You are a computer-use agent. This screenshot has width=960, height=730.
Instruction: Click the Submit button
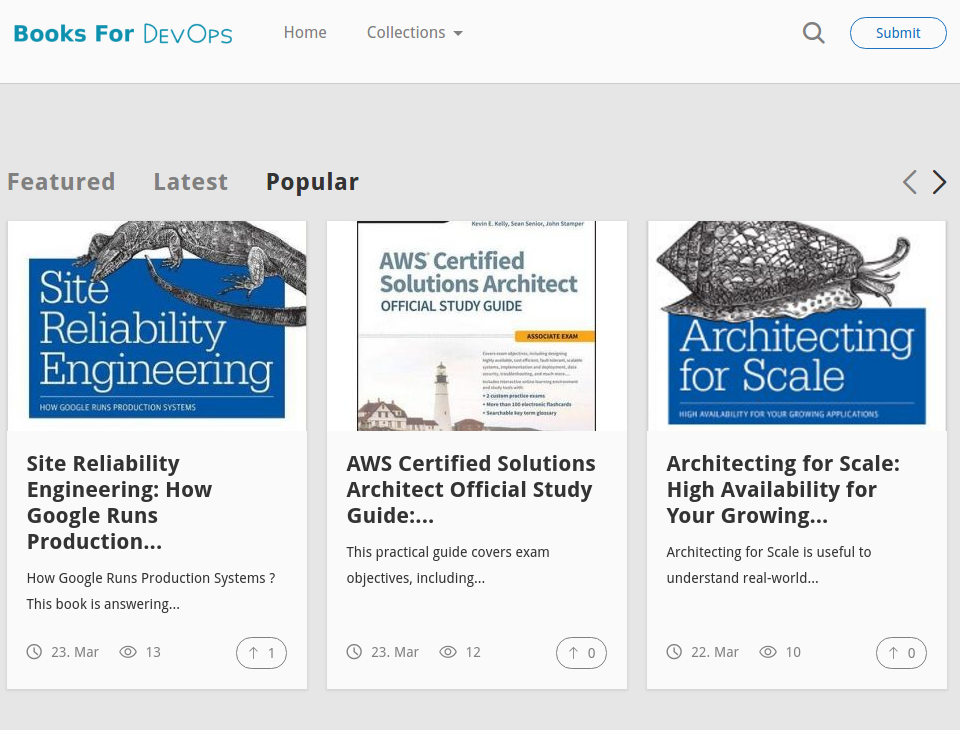click(897, 32)
